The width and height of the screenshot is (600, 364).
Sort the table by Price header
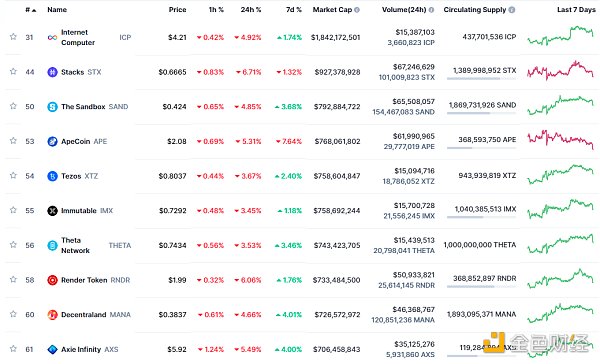(178, 10)
